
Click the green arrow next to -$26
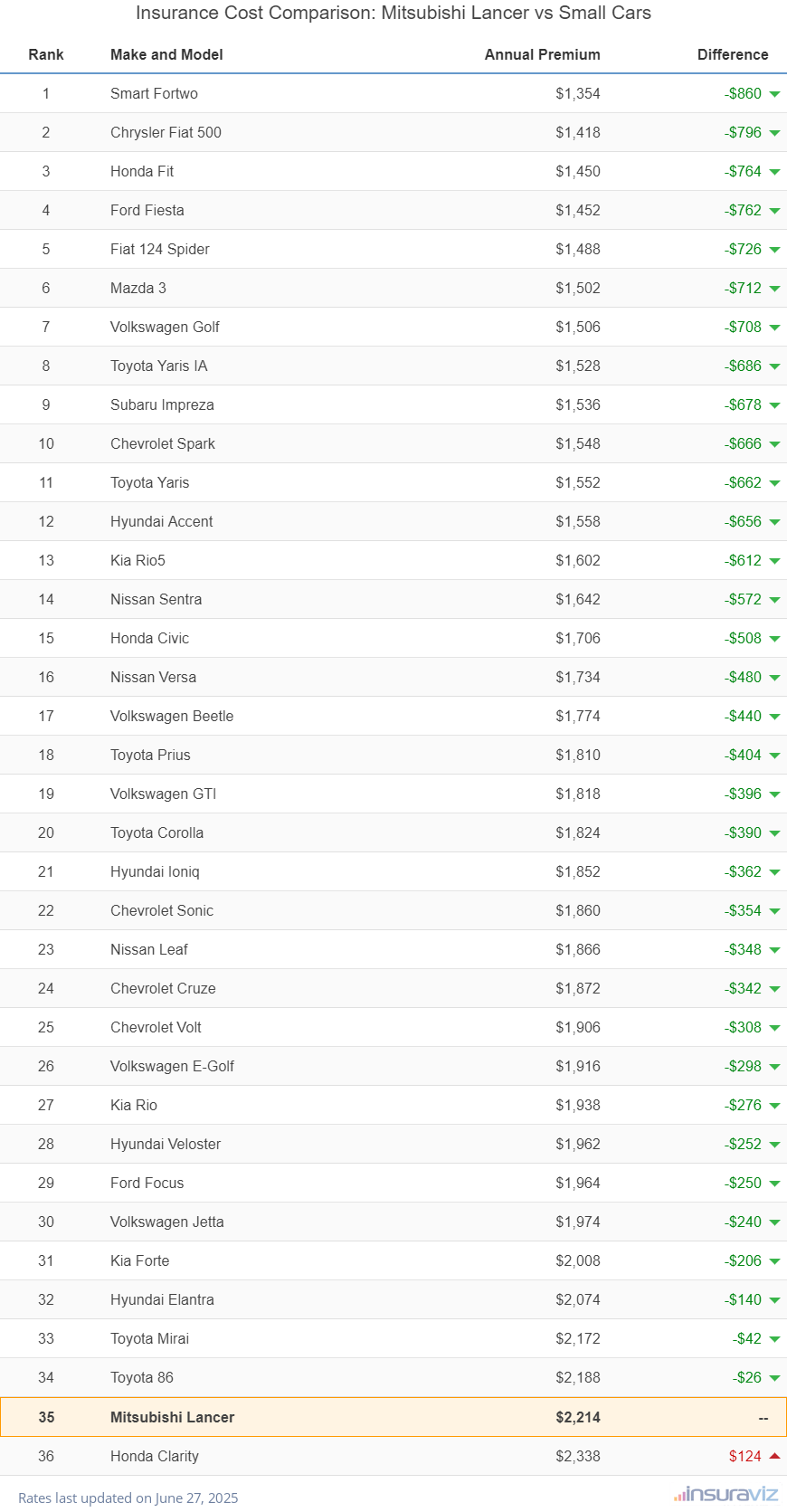[774, 1378]
